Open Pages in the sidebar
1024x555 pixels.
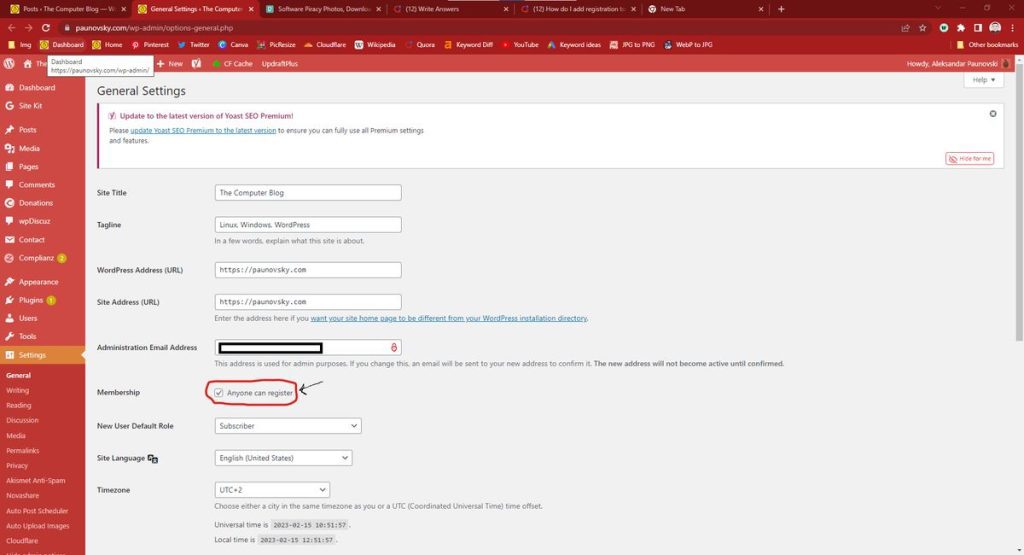[28, 166]
